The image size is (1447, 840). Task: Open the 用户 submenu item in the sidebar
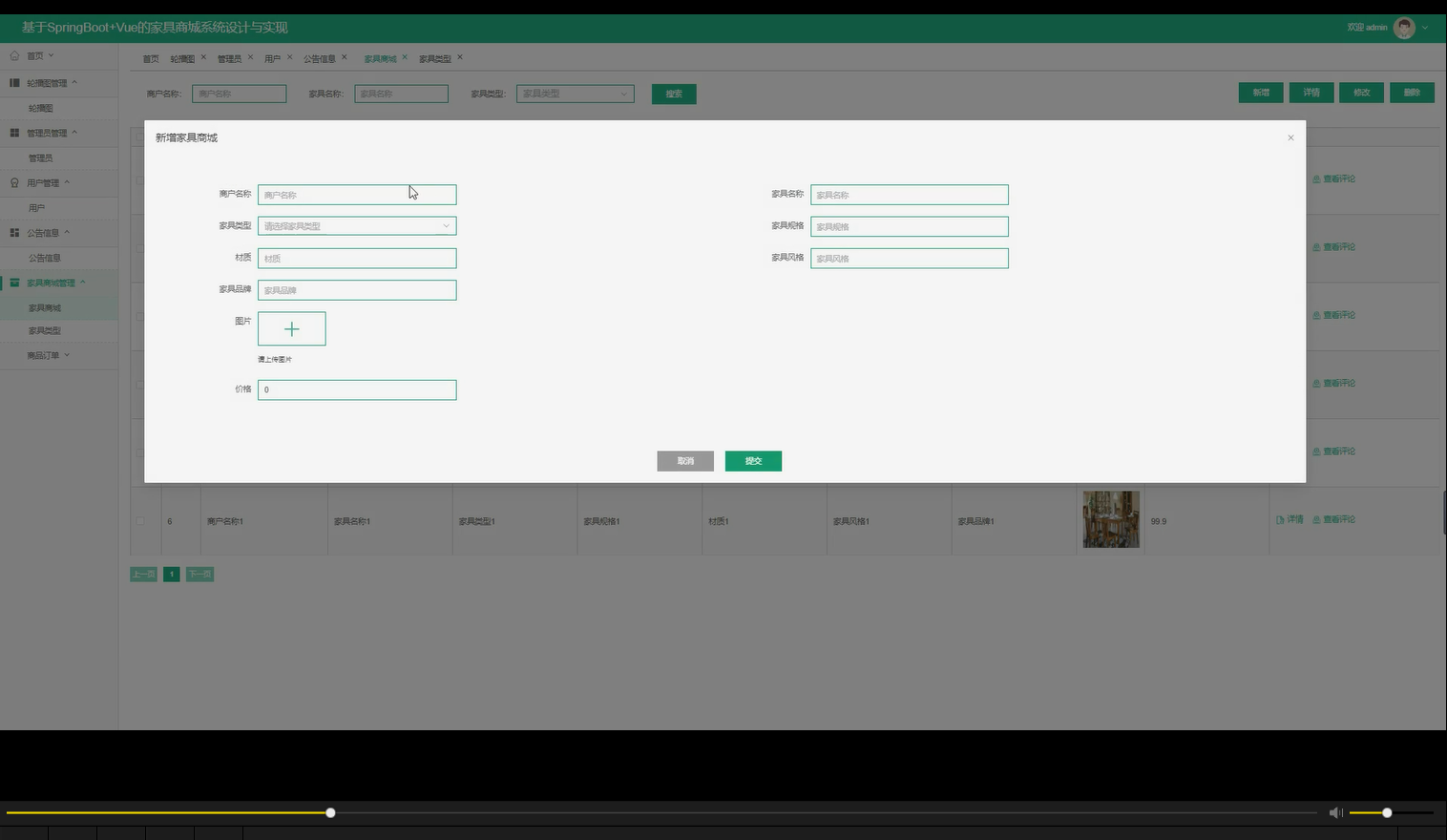(36, 208)
